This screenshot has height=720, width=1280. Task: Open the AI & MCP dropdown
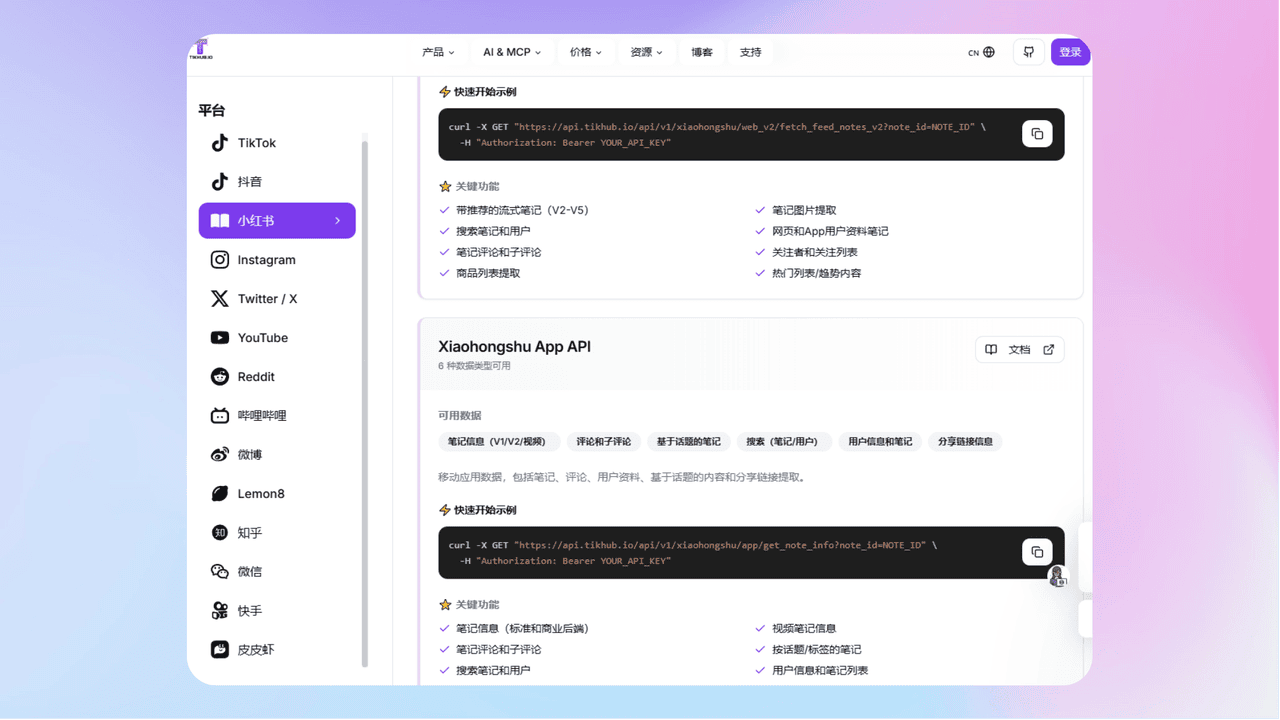(511, 52)
